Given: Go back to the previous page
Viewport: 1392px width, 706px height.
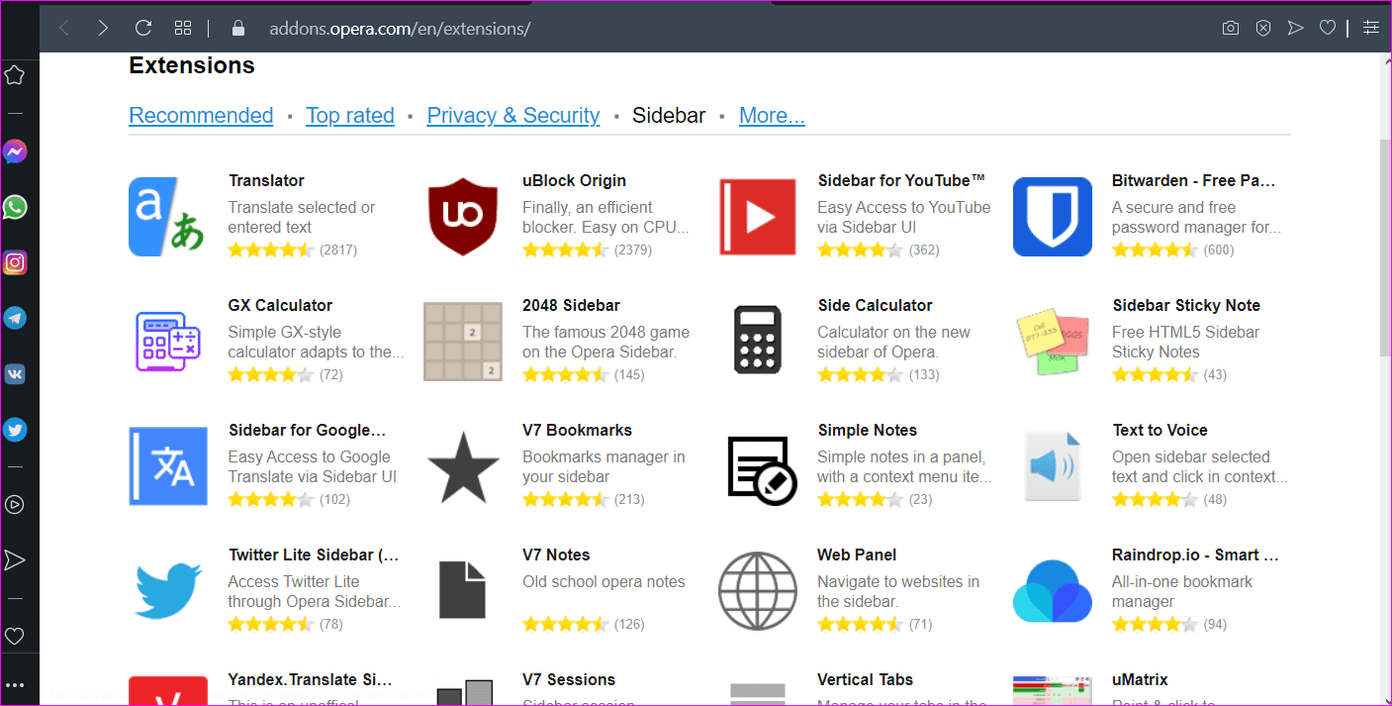Looking at the screenshot, I should [x=65, y=28].
